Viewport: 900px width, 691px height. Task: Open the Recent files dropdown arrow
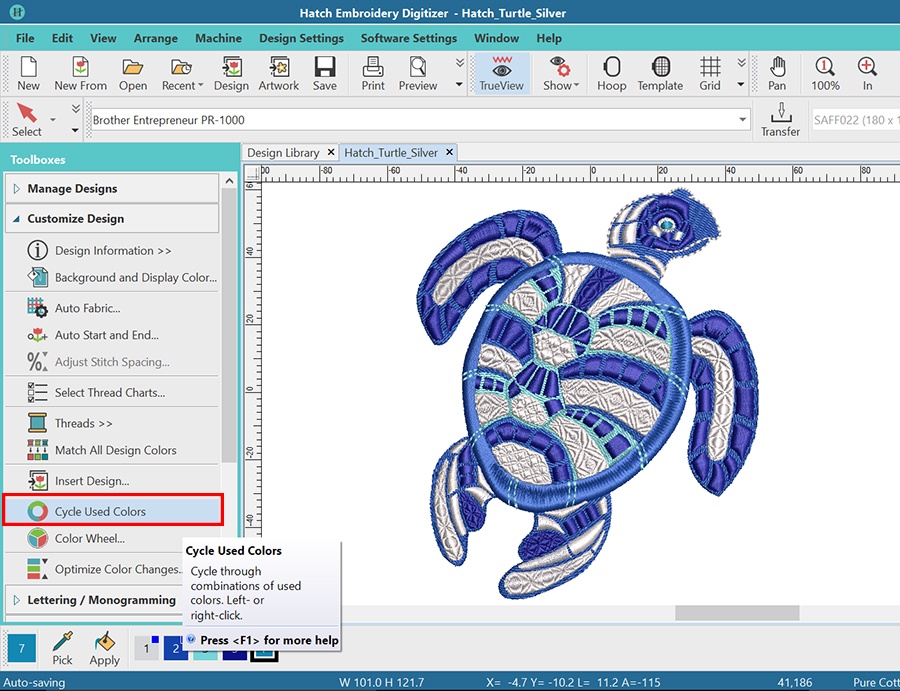click(201, 86)
